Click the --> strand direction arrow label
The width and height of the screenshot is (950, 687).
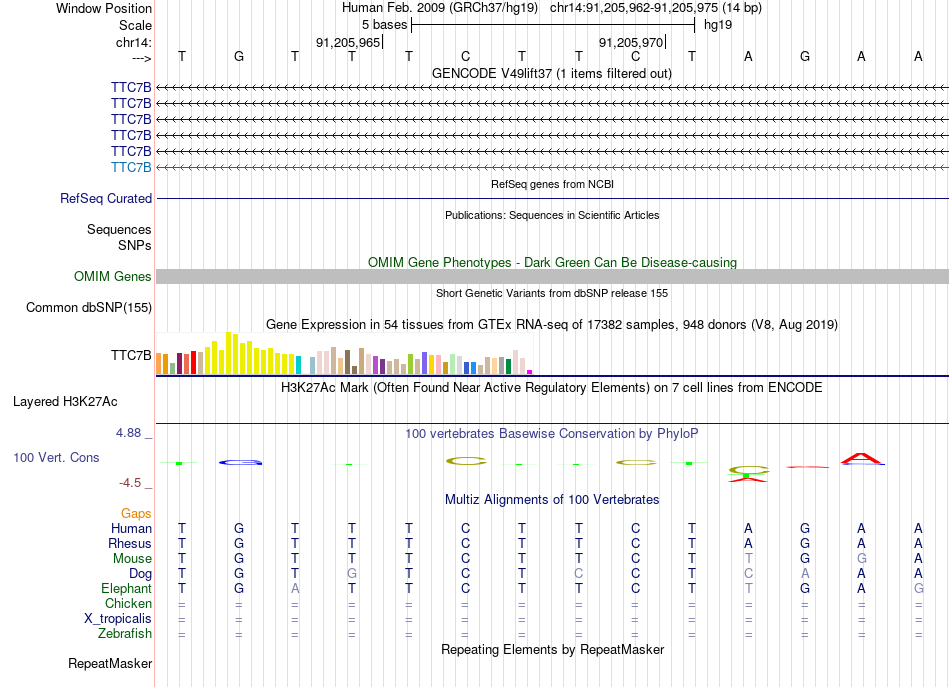click(x=141, y=58)
